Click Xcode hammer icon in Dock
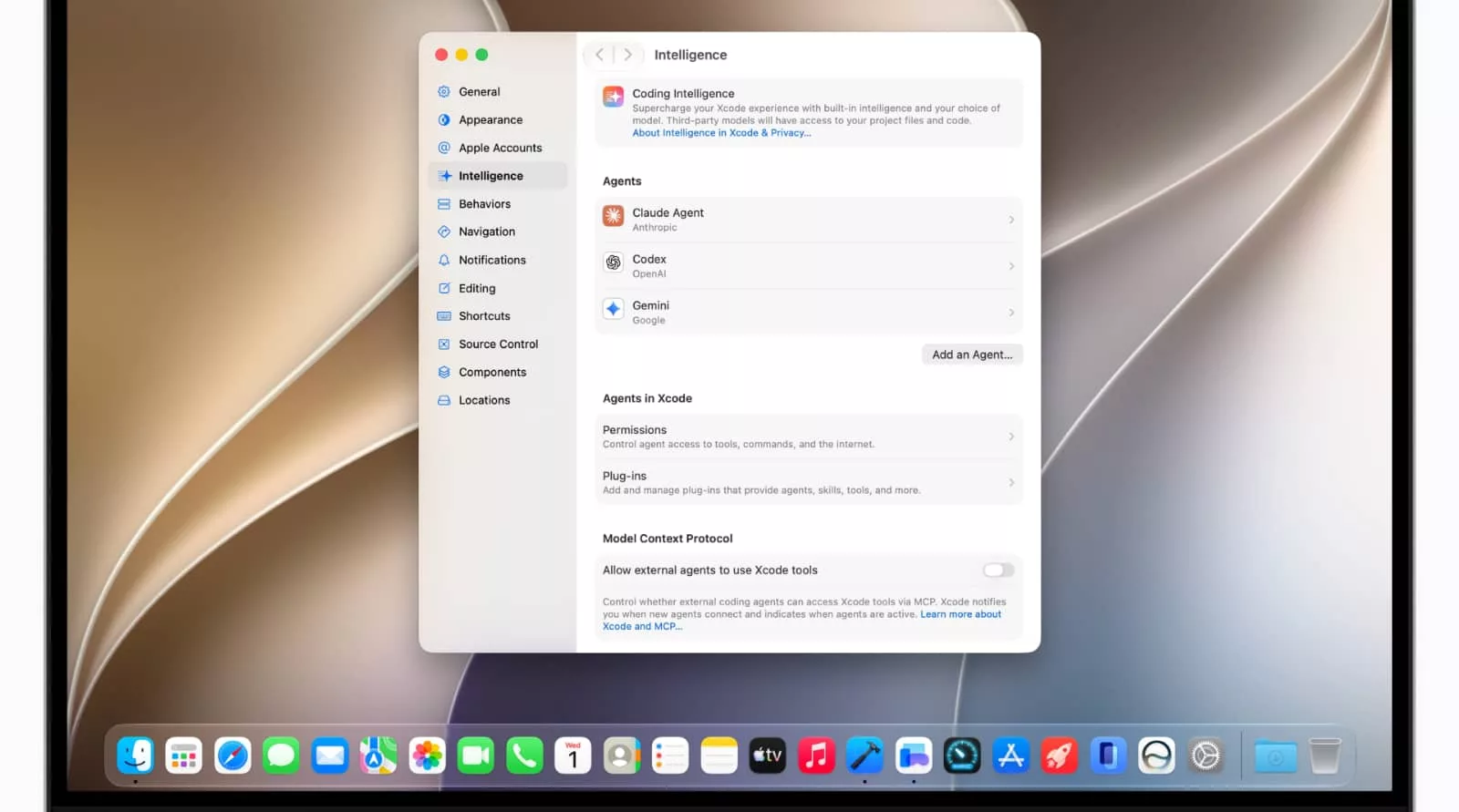This screenshot has height=812, width=1459. click(x=864, y=755)
